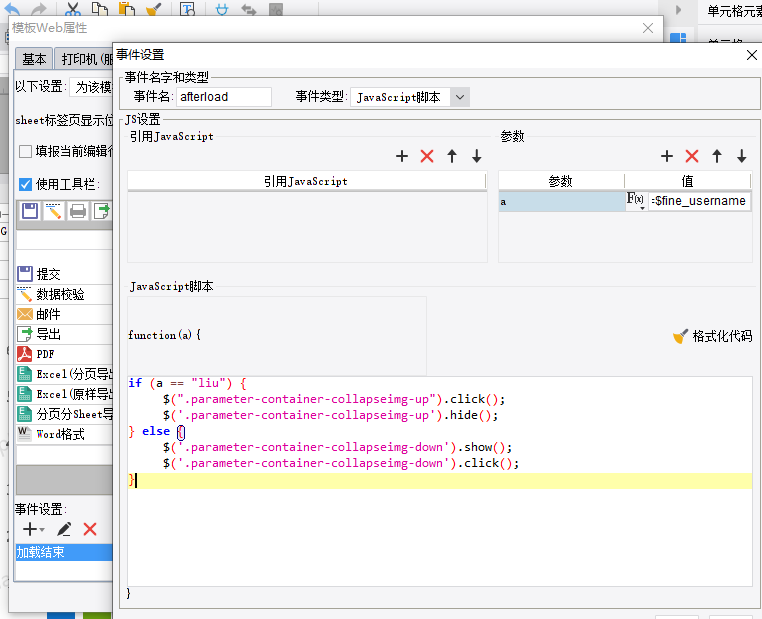Delete the selected parameter

click(692, 156)
